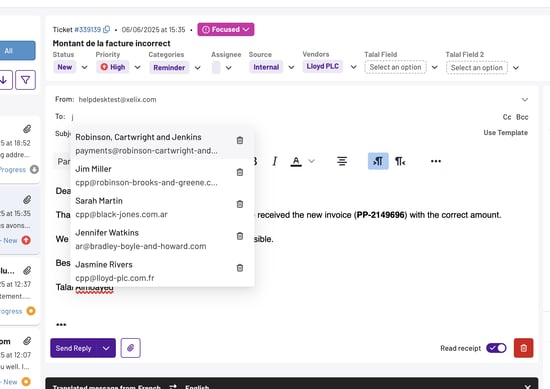Delete Jennifer Watkins suggestion trash icon
The image size is (550, 389).
point(240,236)
